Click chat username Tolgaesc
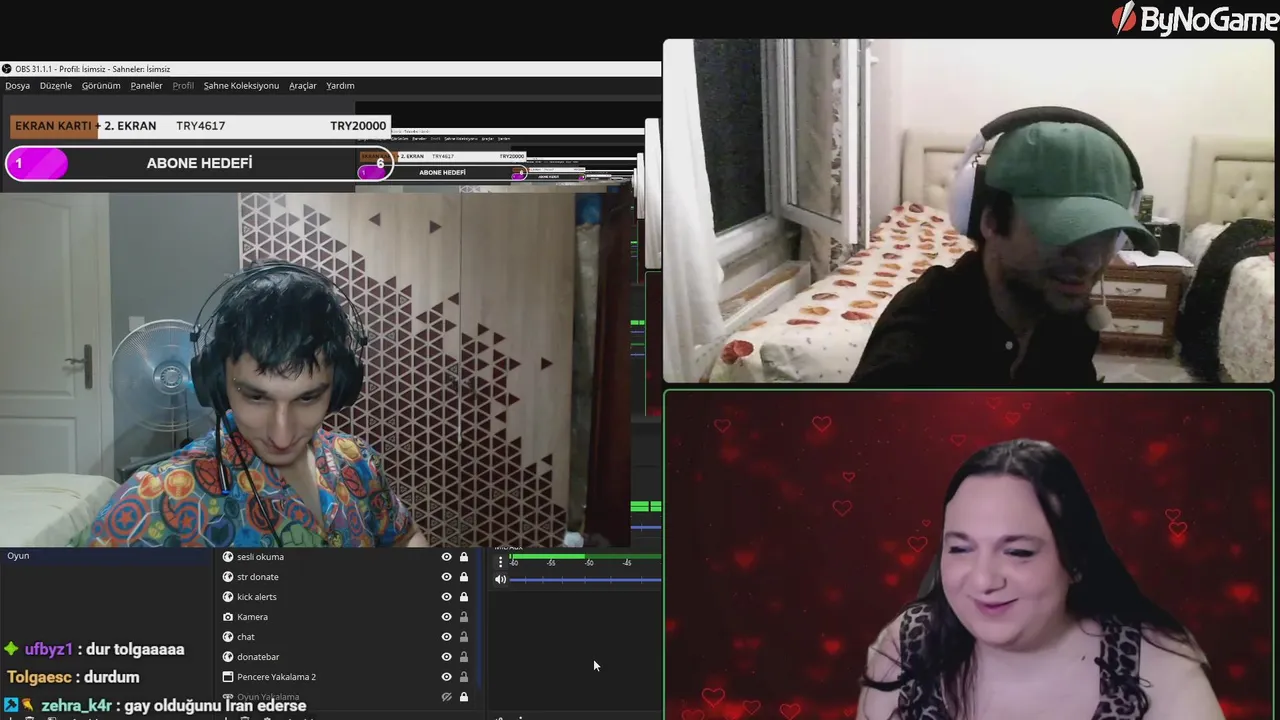1280x720 pixels. (39, 677)
